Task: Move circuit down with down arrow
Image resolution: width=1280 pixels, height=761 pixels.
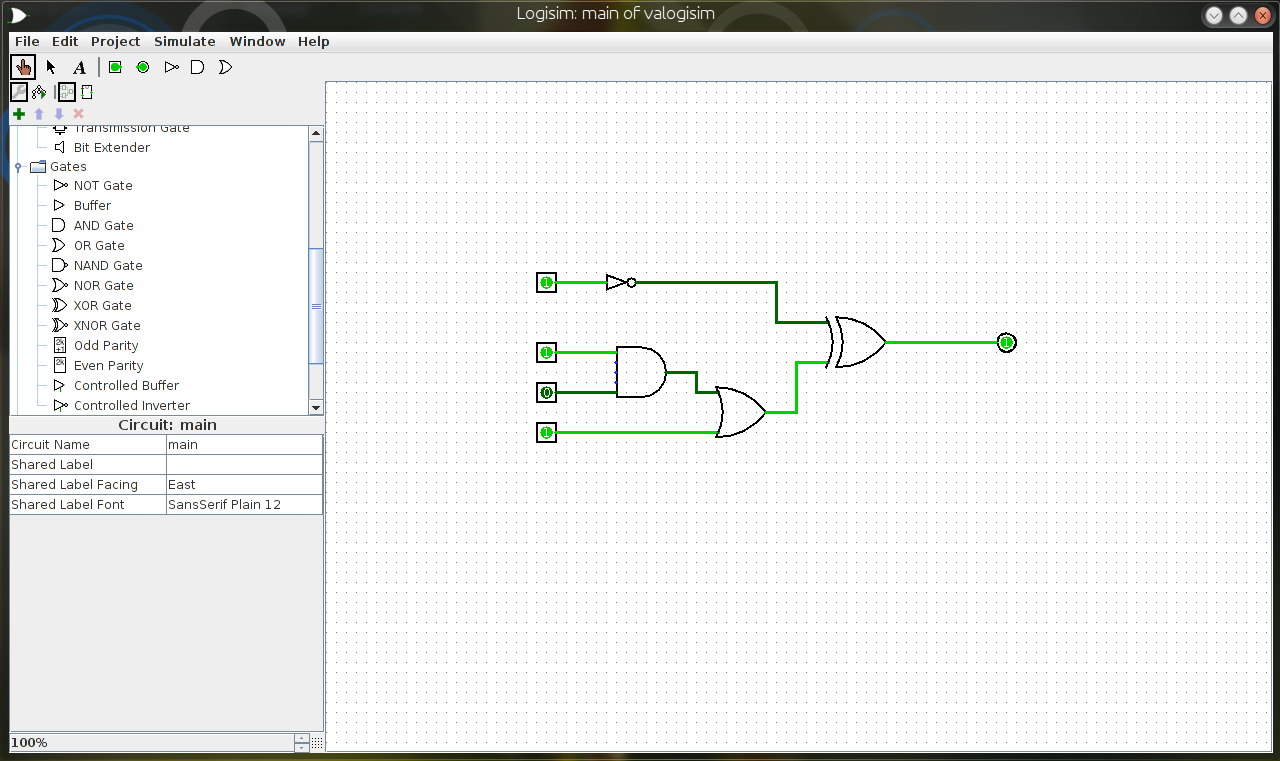Action: [59, 114]
